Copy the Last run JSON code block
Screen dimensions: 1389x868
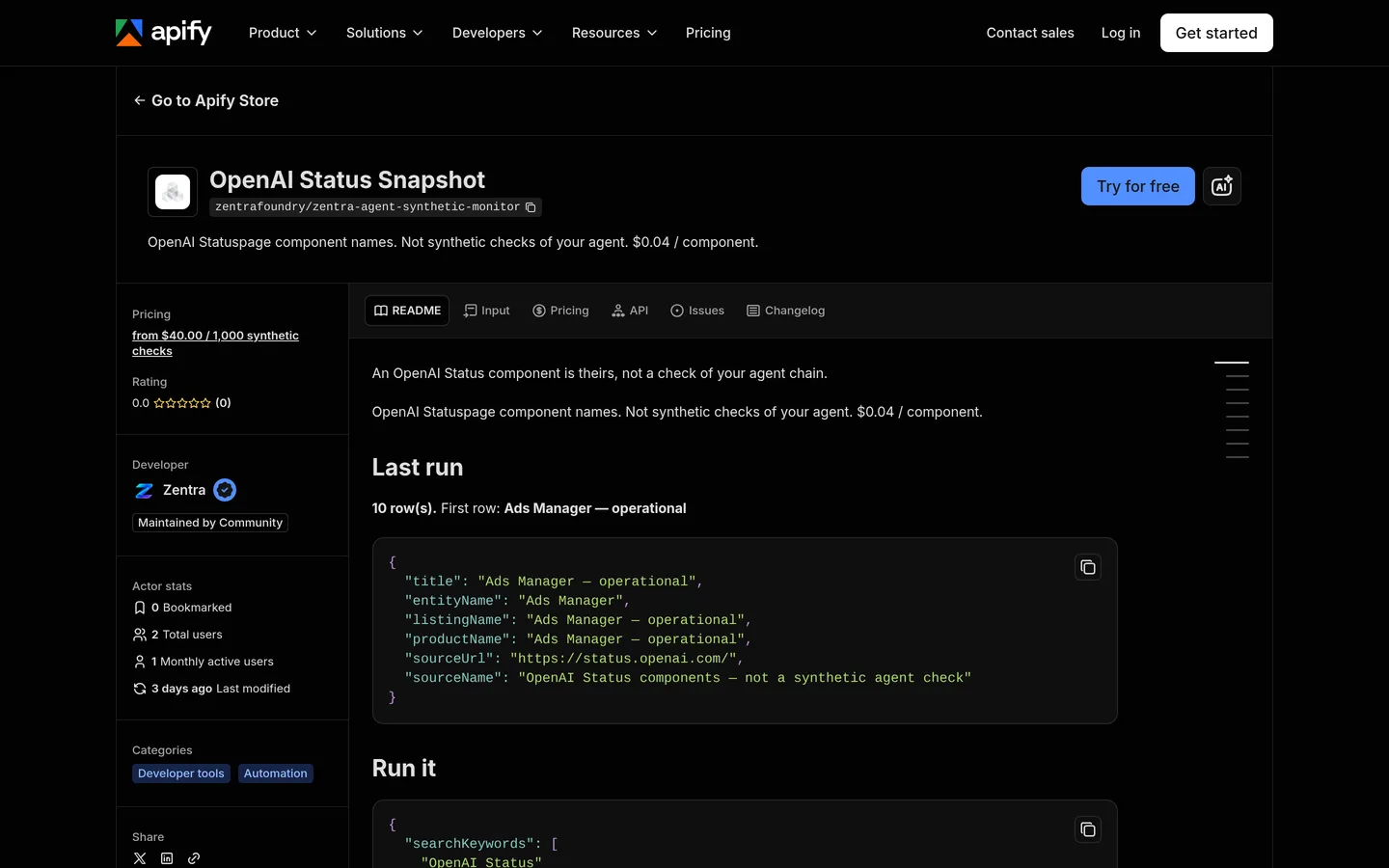coord(1088,567)
